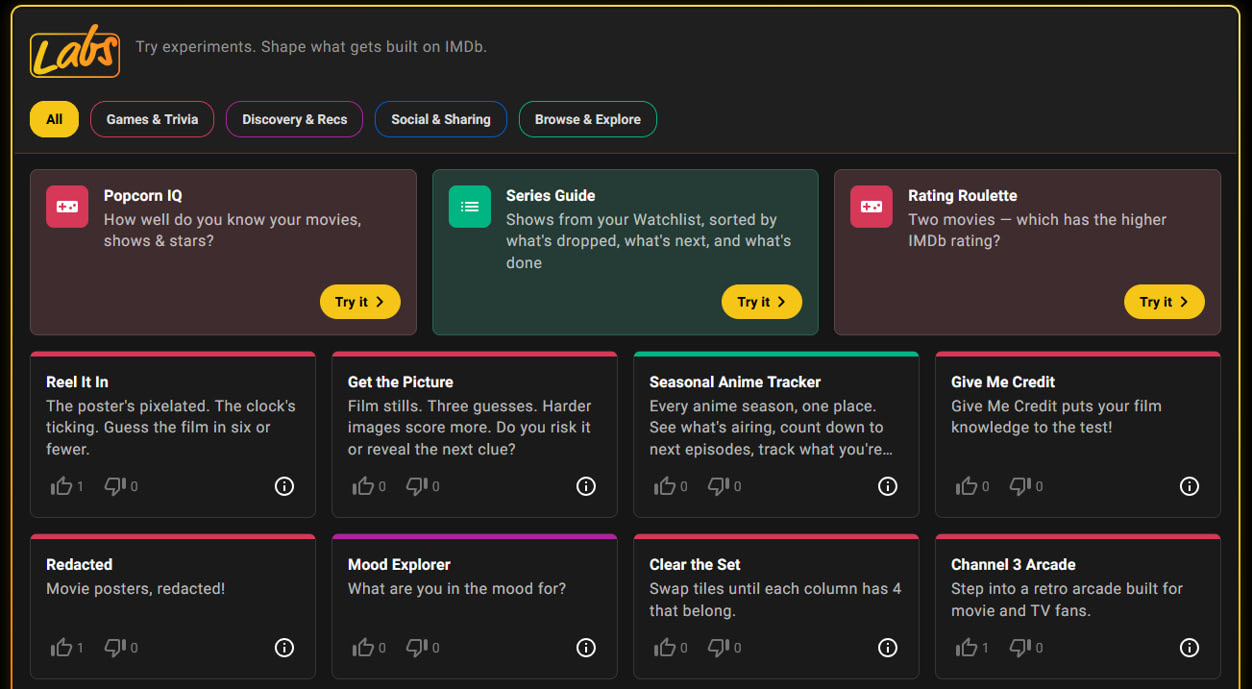The image size is (1252, 689).
Task: Open Seasonal Anime Tracker info icon
Action: pyautogui.click(x=888, y=486)
